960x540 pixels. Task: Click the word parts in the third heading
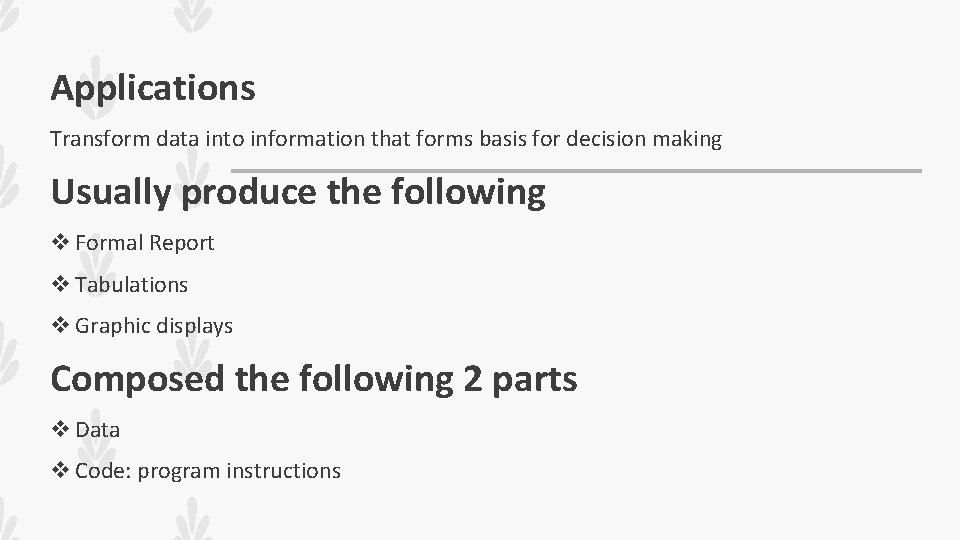click(534, 380)
